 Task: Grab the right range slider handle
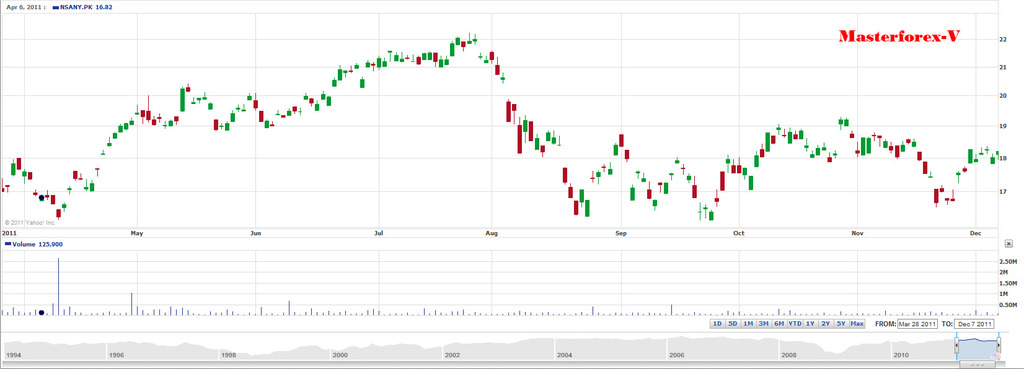coord(999,345)
